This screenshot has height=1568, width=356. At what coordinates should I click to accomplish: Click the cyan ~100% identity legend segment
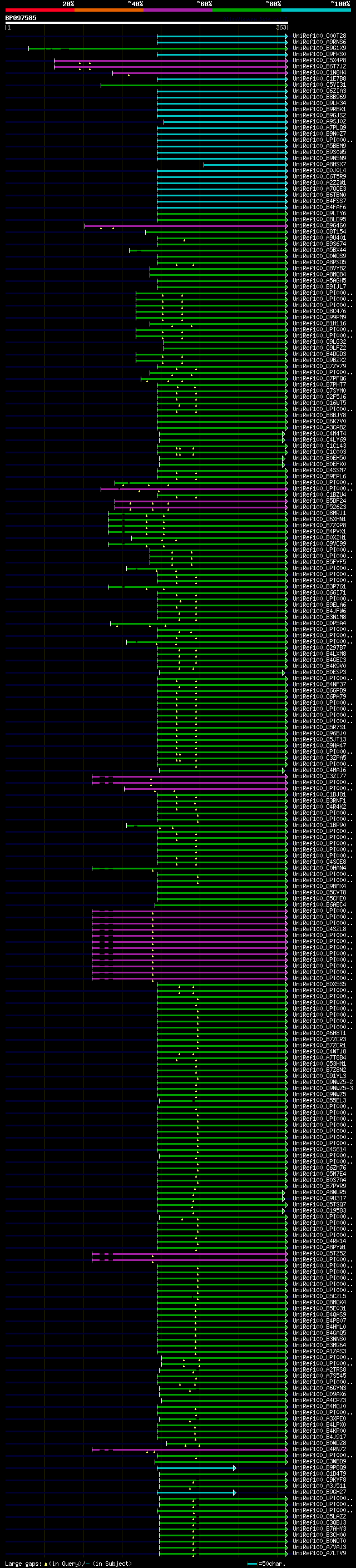click(317, 10)
